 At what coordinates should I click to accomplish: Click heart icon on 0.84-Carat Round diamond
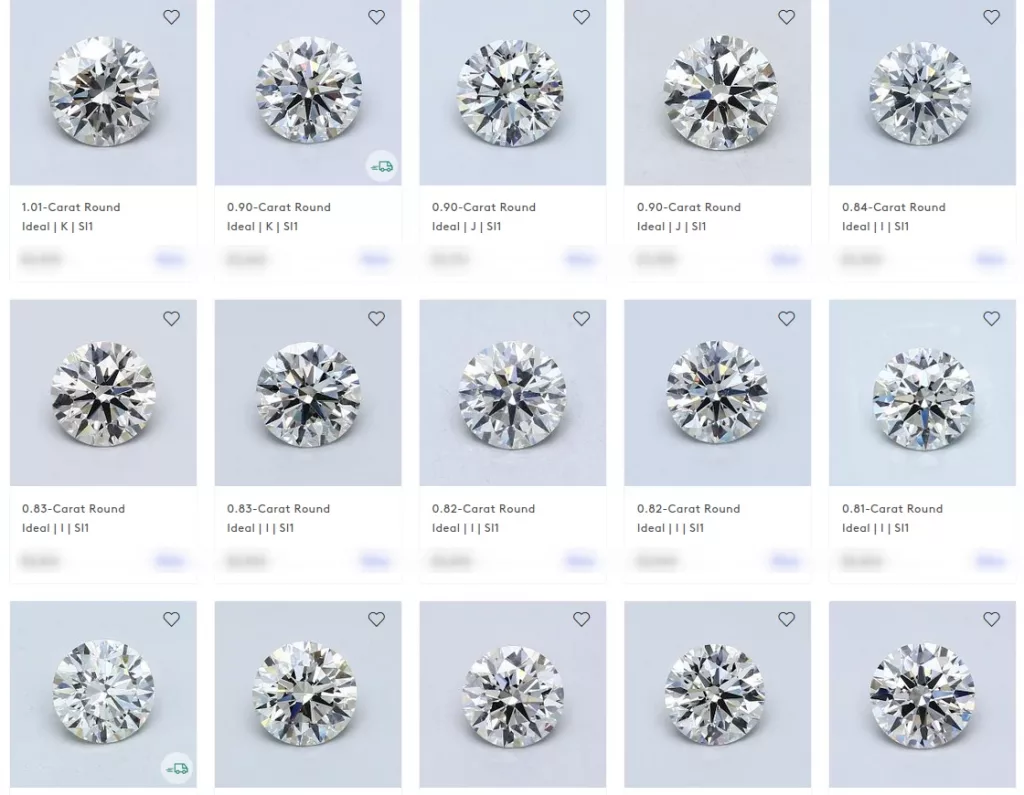pyautogui.click(x=991, y=17)
